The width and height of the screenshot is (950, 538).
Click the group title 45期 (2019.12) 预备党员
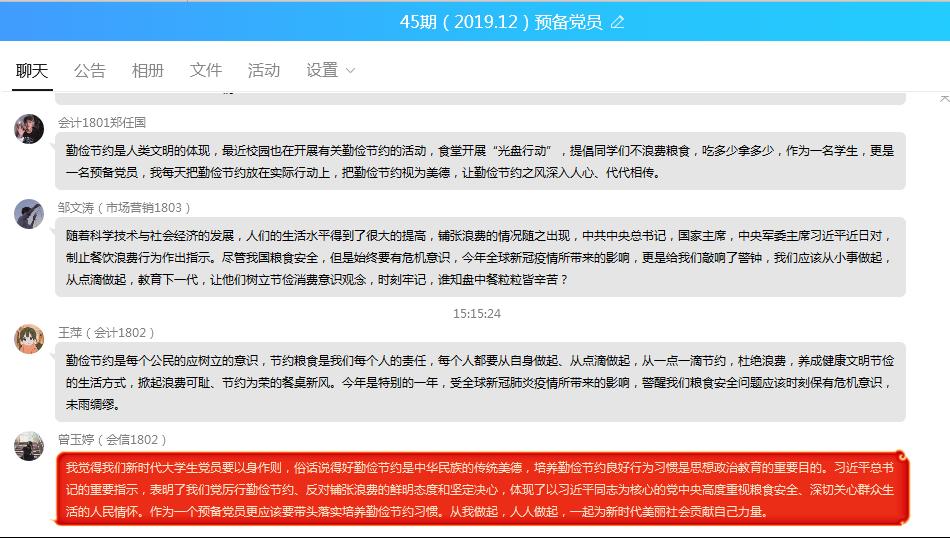click(x=500, y=22)
